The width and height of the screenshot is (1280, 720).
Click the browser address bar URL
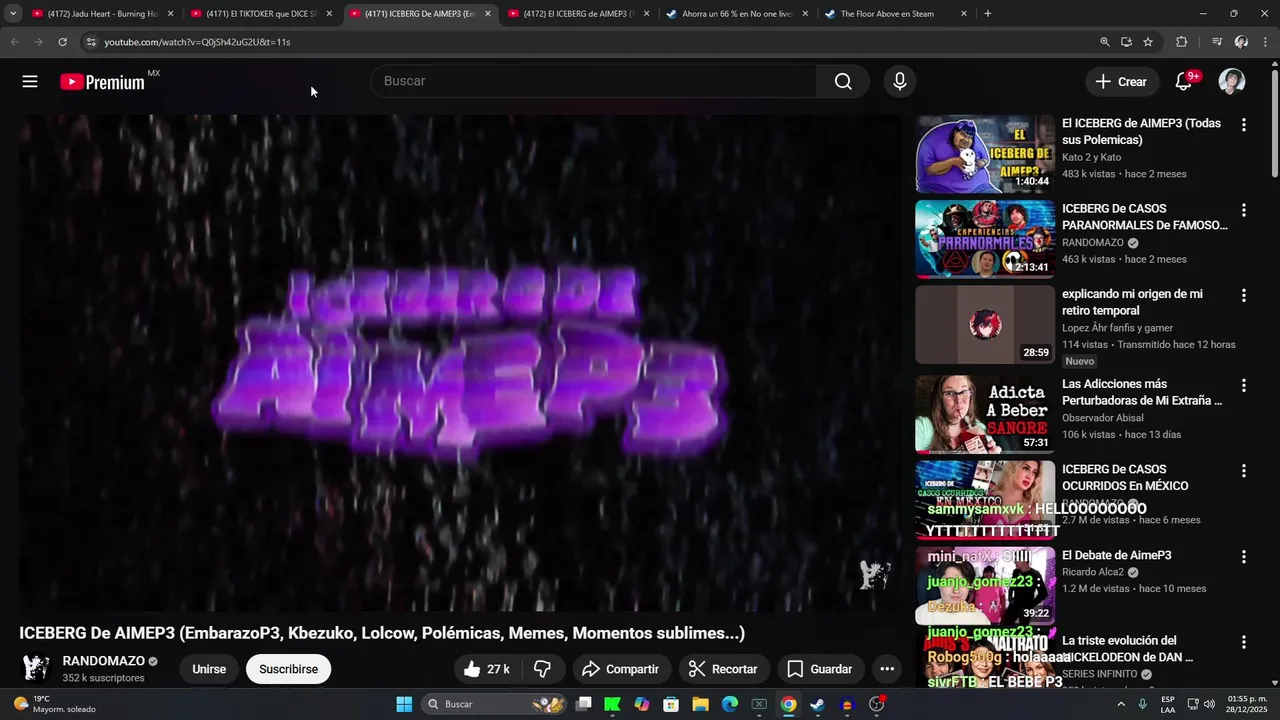coord(197,42)
